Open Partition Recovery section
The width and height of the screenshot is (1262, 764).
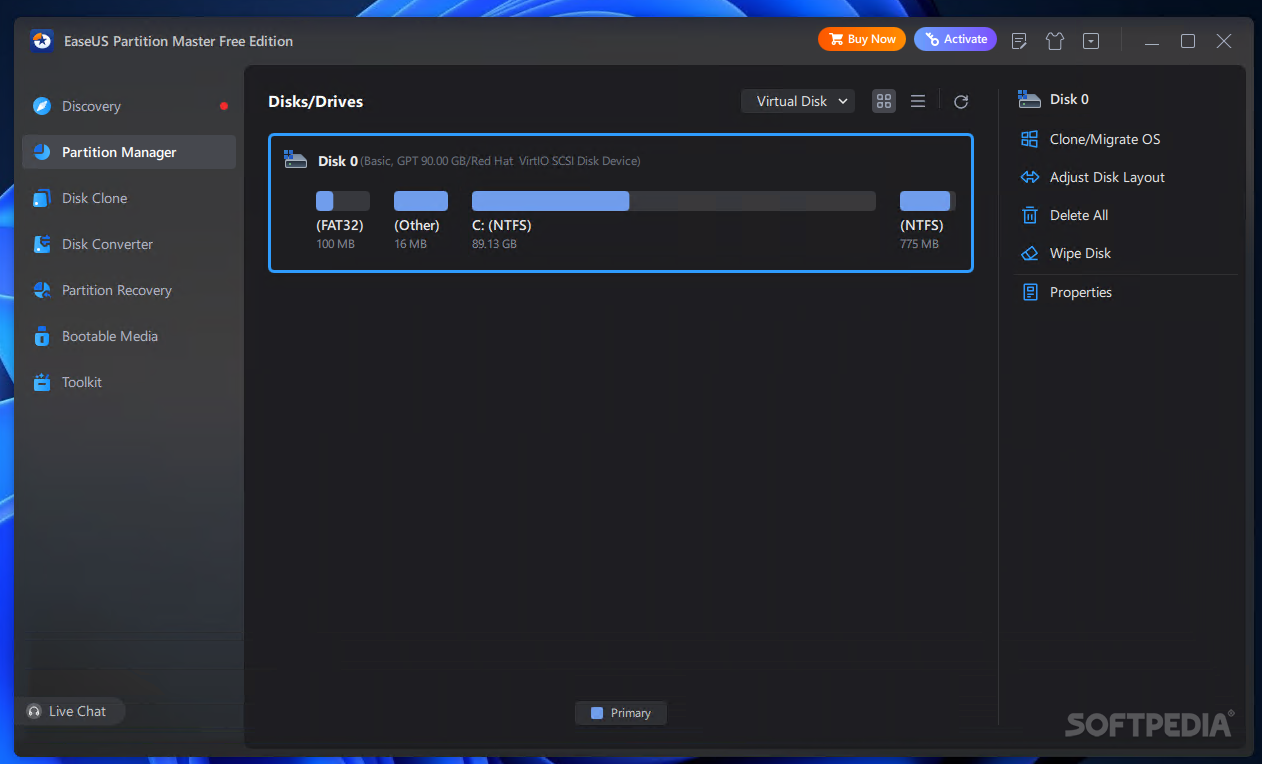point(129,290)
